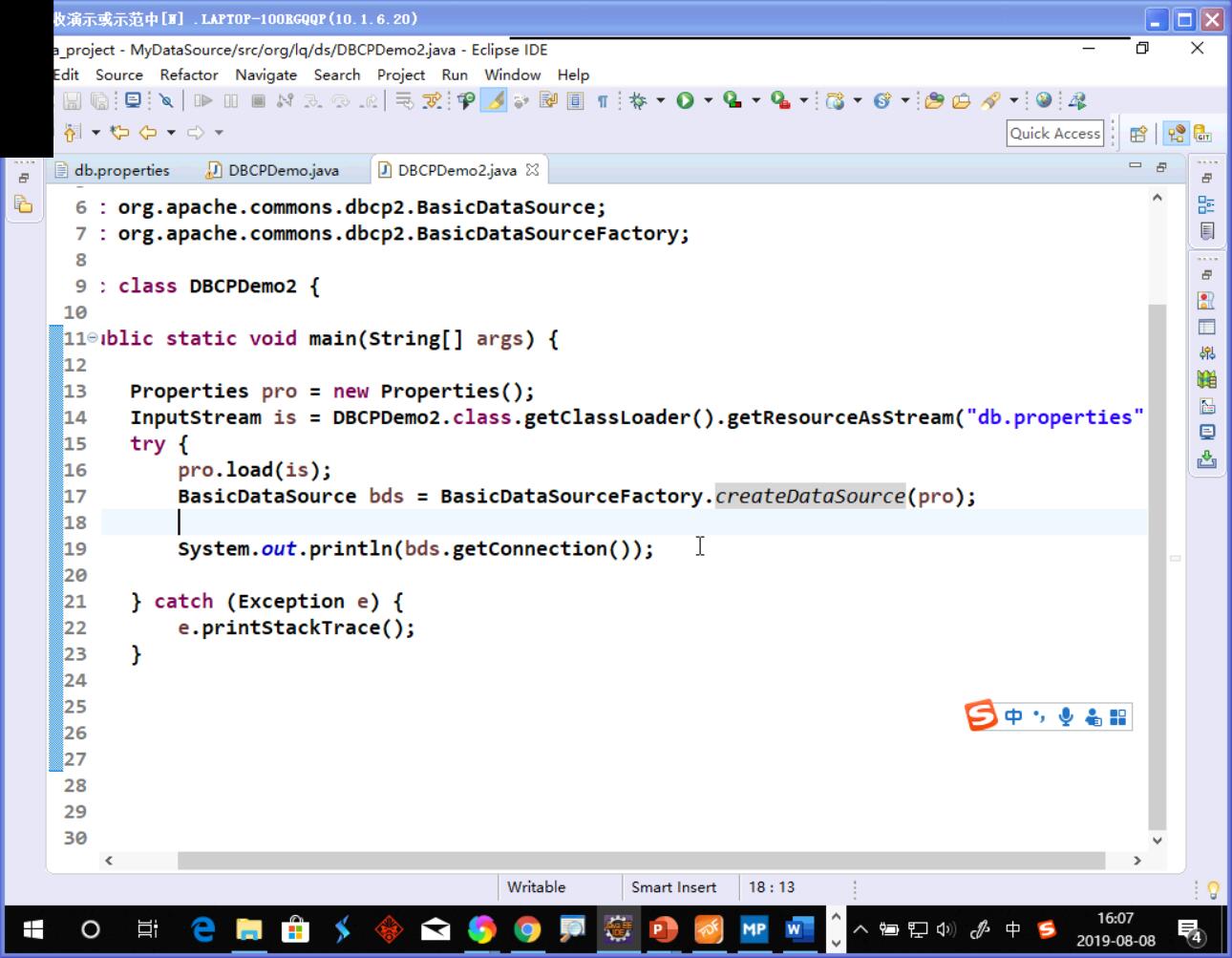Toggle Word Wrap icon
The width and height of the screenshot is (1232, 958).
(x=548, y=100)
